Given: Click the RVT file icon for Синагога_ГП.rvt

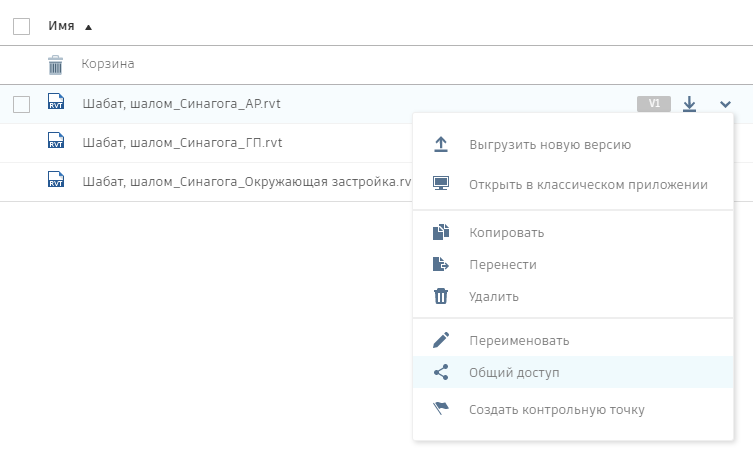Looking at the screenshot, I should pos(56,143).
